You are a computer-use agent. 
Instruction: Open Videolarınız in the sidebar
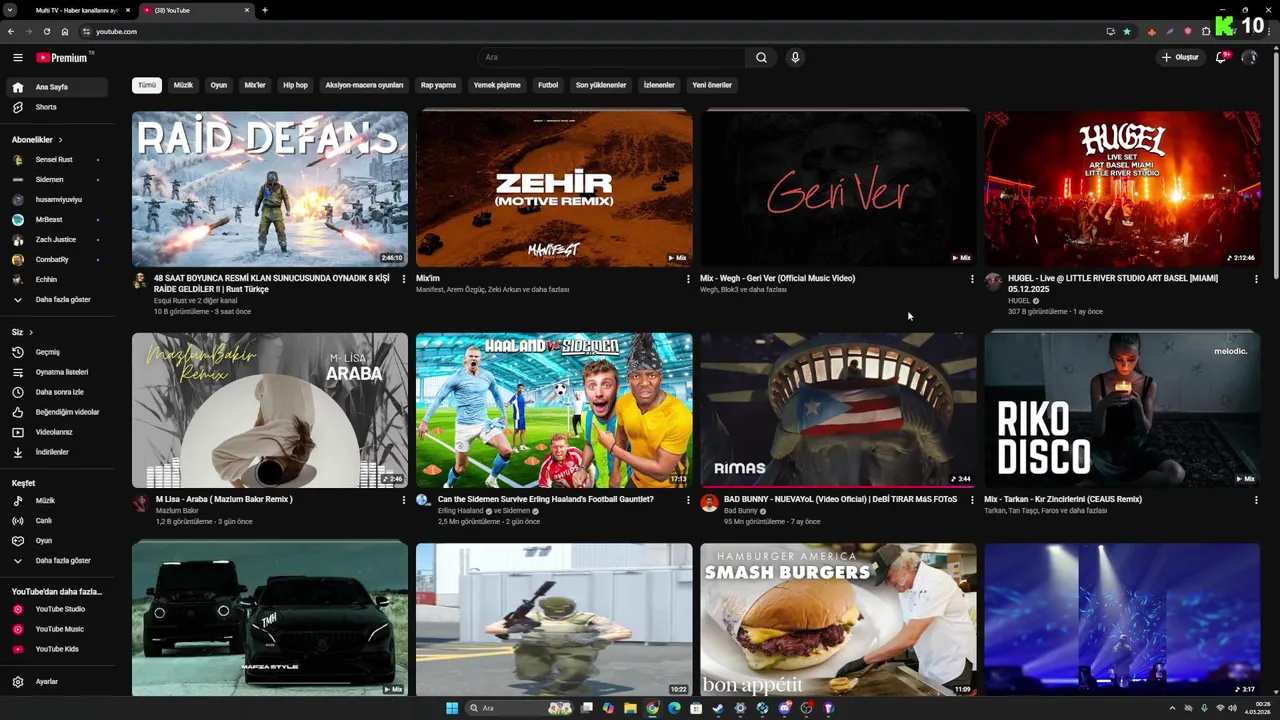pyautogui.click(x=56, y=432)
